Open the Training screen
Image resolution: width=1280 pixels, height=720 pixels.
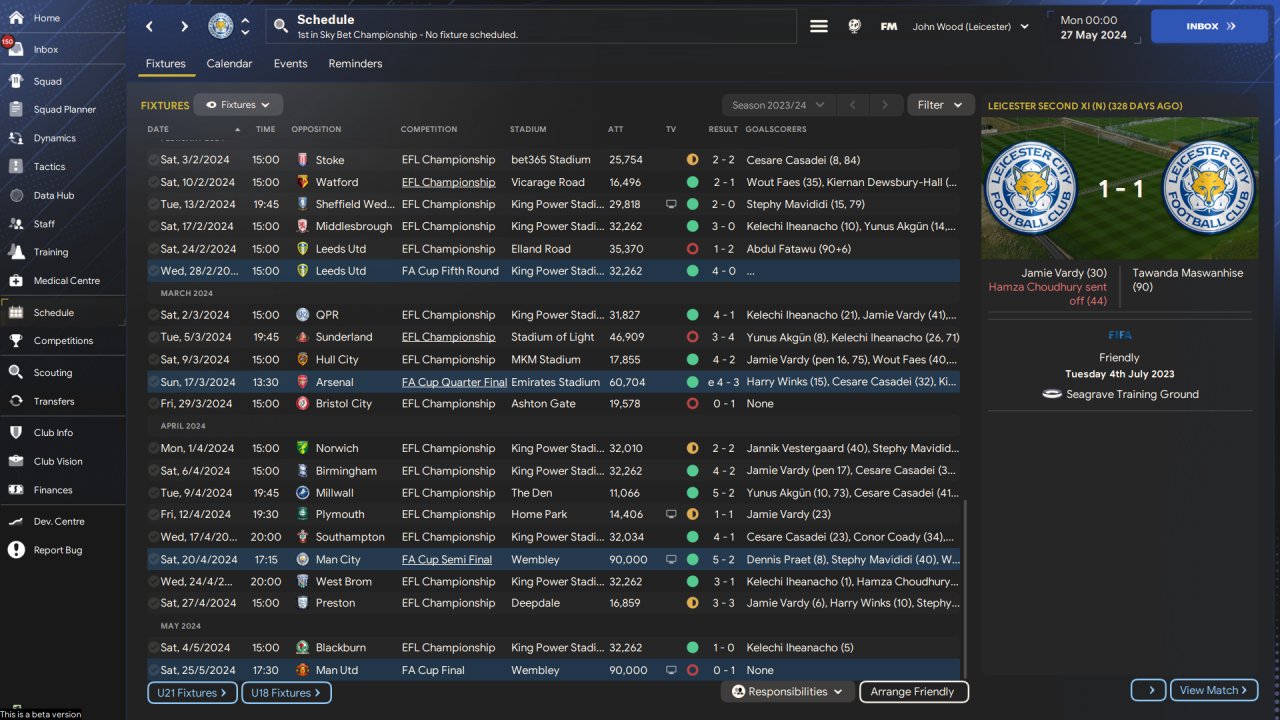pos(51,252)
